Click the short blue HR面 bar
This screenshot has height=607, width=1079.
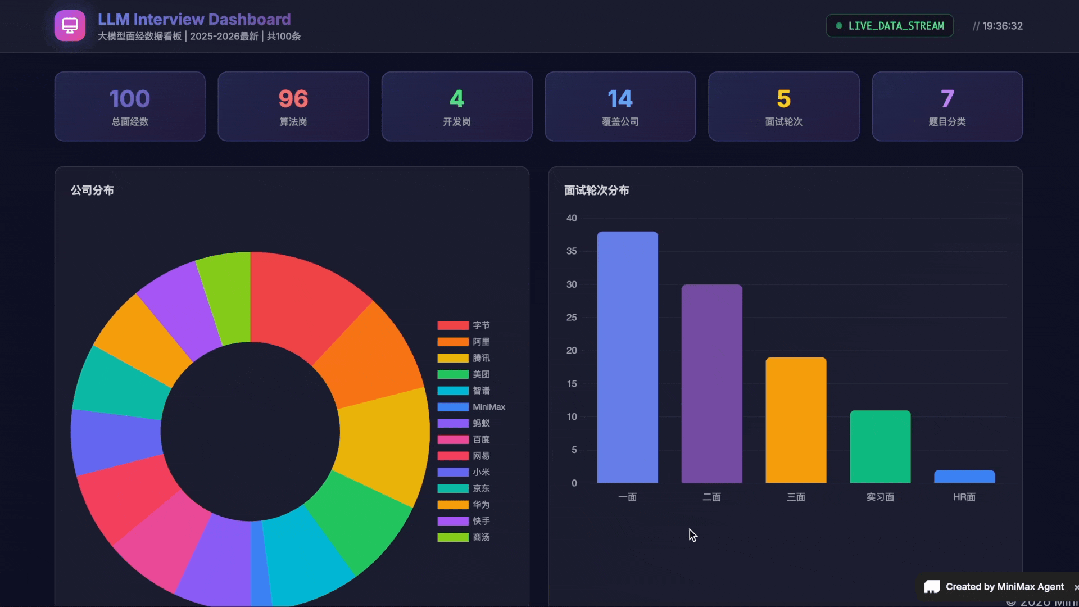(x=964, y=476)
